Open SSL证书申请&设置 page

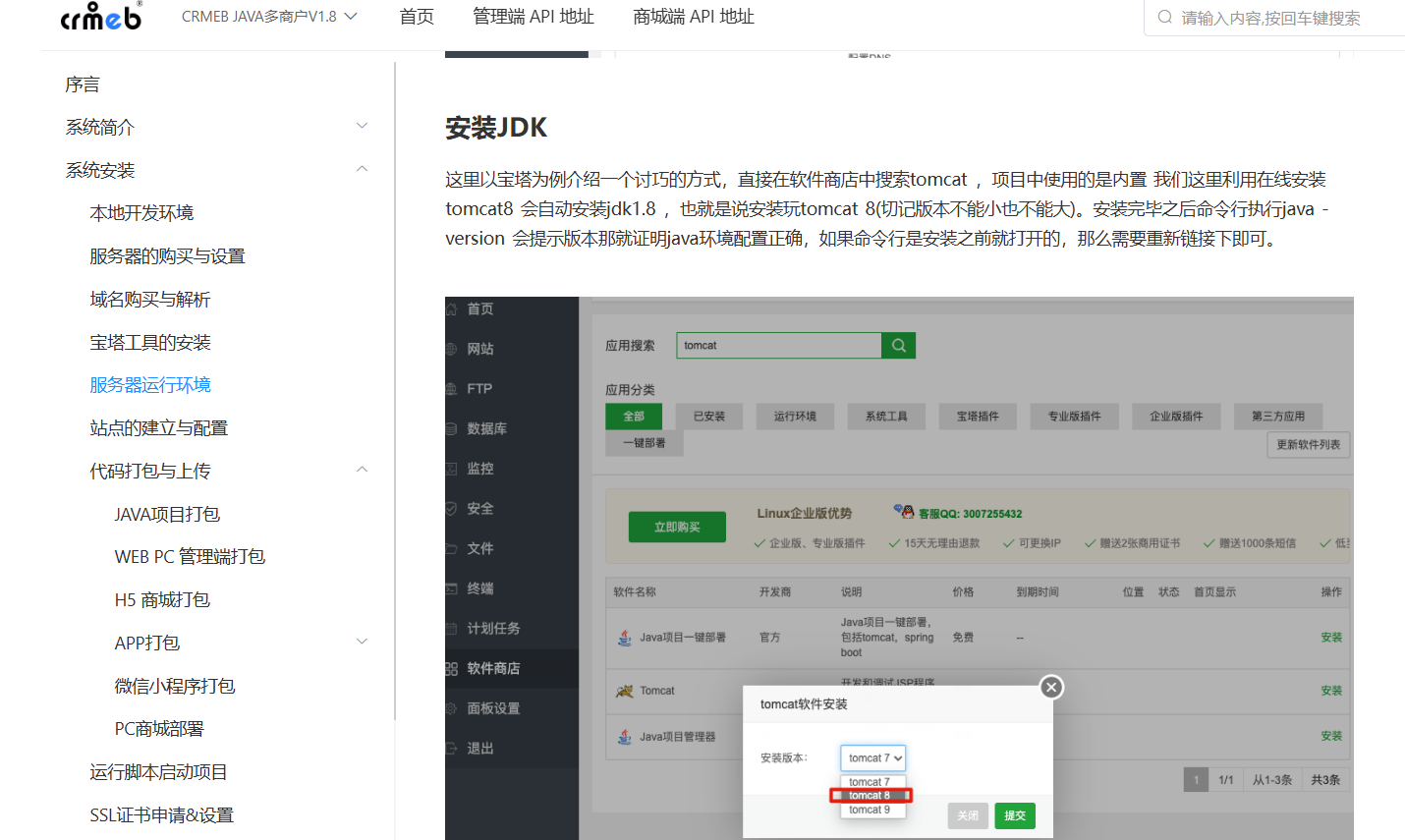(161, 815)
